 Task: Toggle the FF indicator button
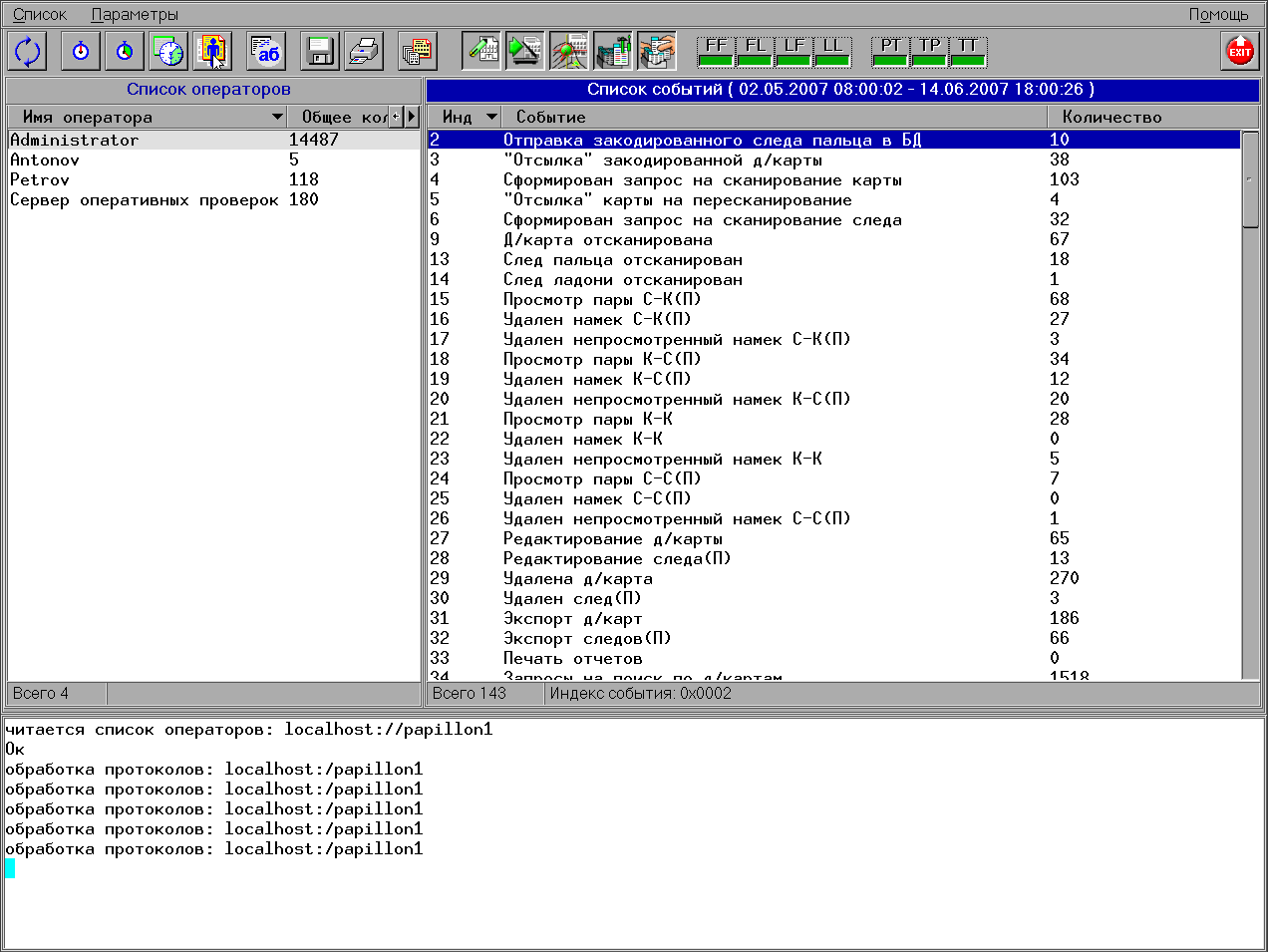[716, 52]
